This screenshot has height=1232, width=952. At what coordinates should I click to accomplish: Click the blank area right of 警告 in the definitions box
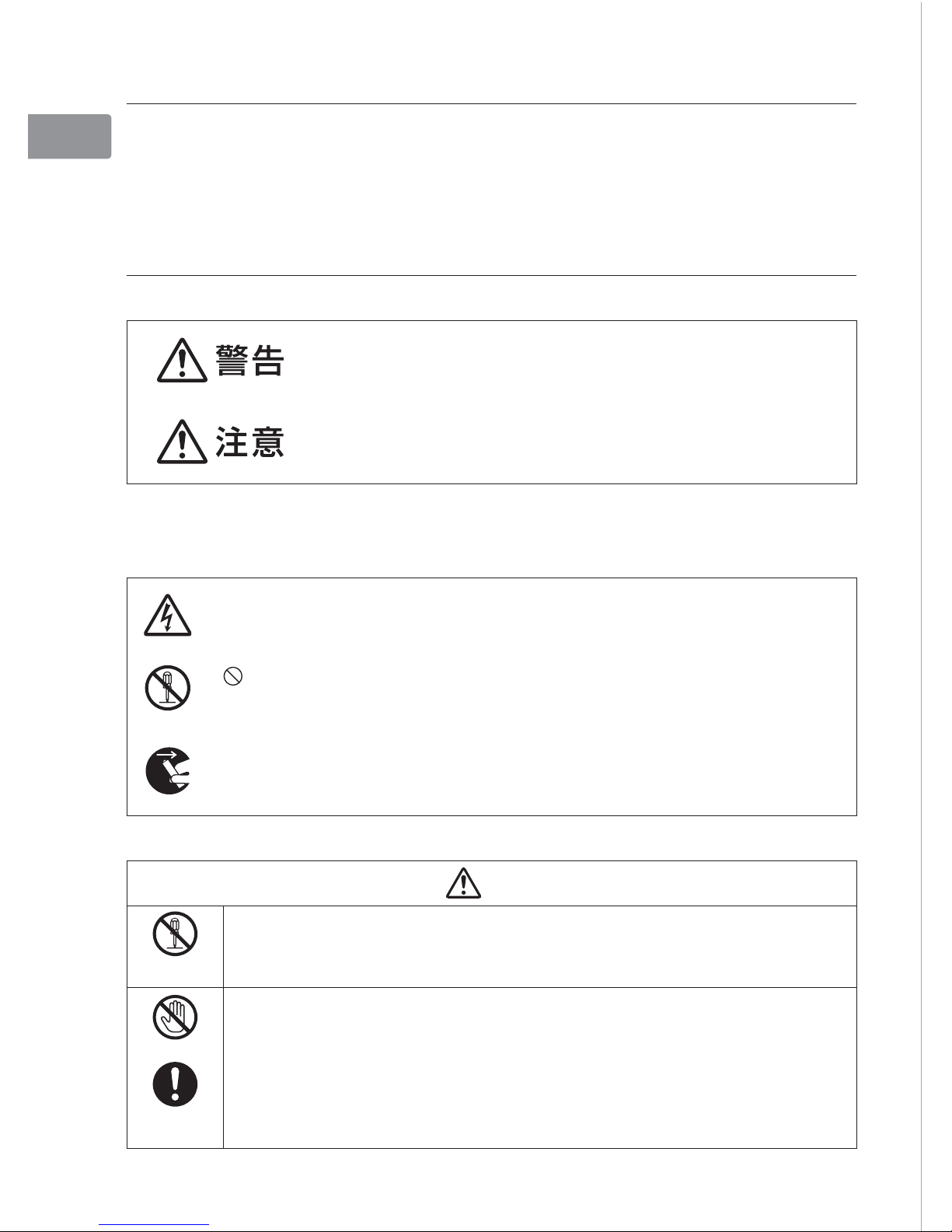(x=567, y=361)
